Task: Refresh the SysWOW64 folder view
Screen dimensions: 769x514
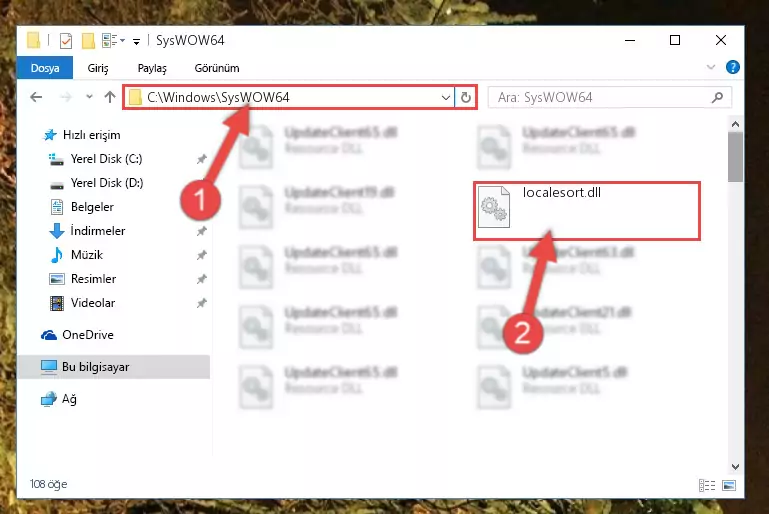Action: (x=465, y=97)
